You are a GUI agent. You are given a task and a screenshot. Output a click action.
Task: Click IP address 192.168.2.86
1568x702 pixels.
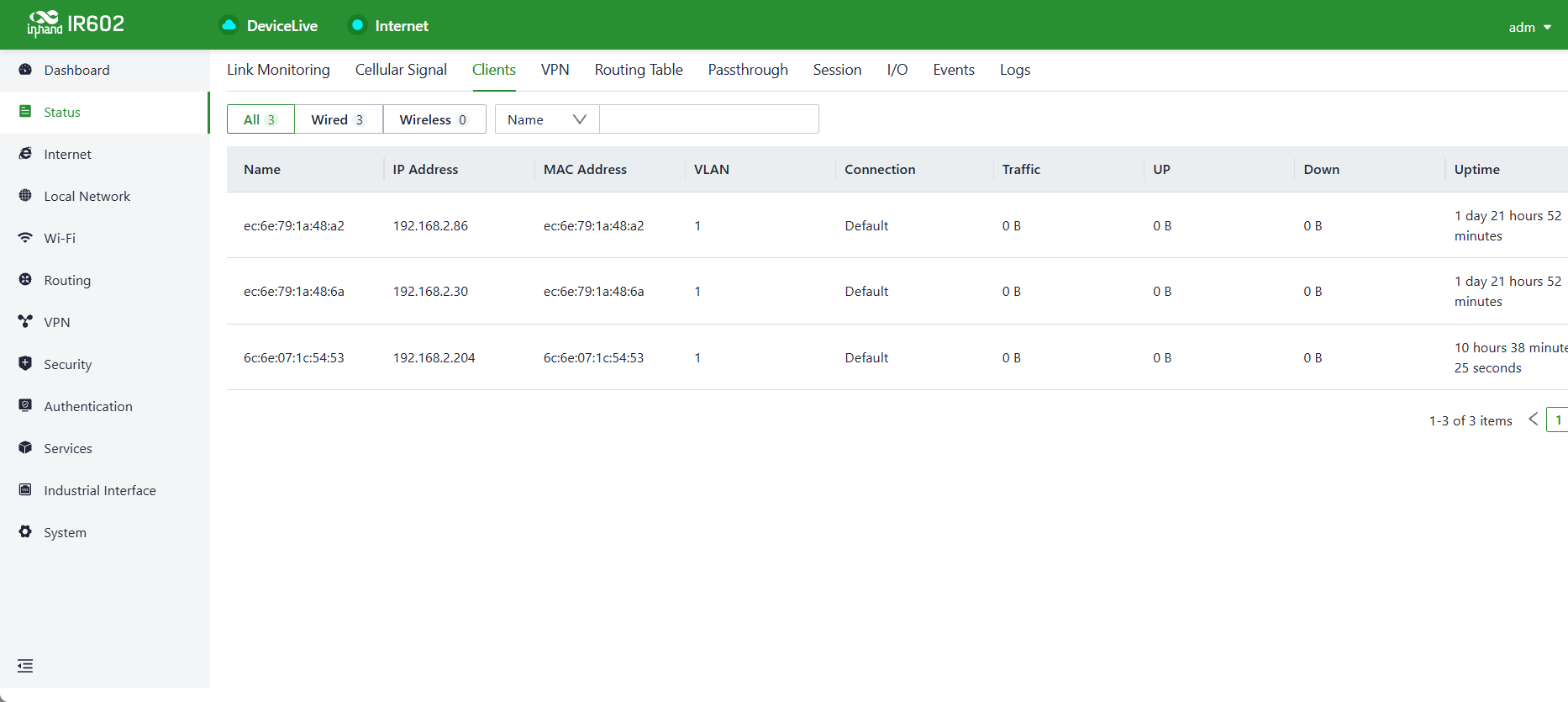click(430, 225)
